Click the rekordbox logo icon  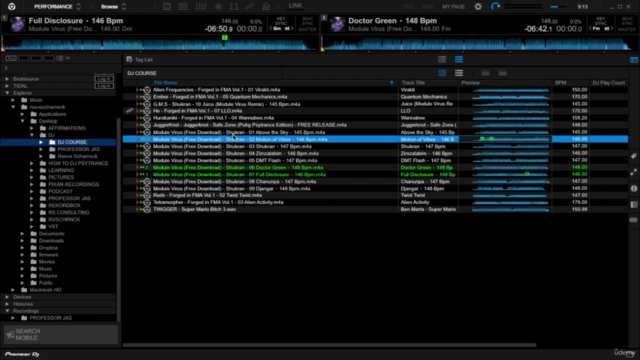11,7
